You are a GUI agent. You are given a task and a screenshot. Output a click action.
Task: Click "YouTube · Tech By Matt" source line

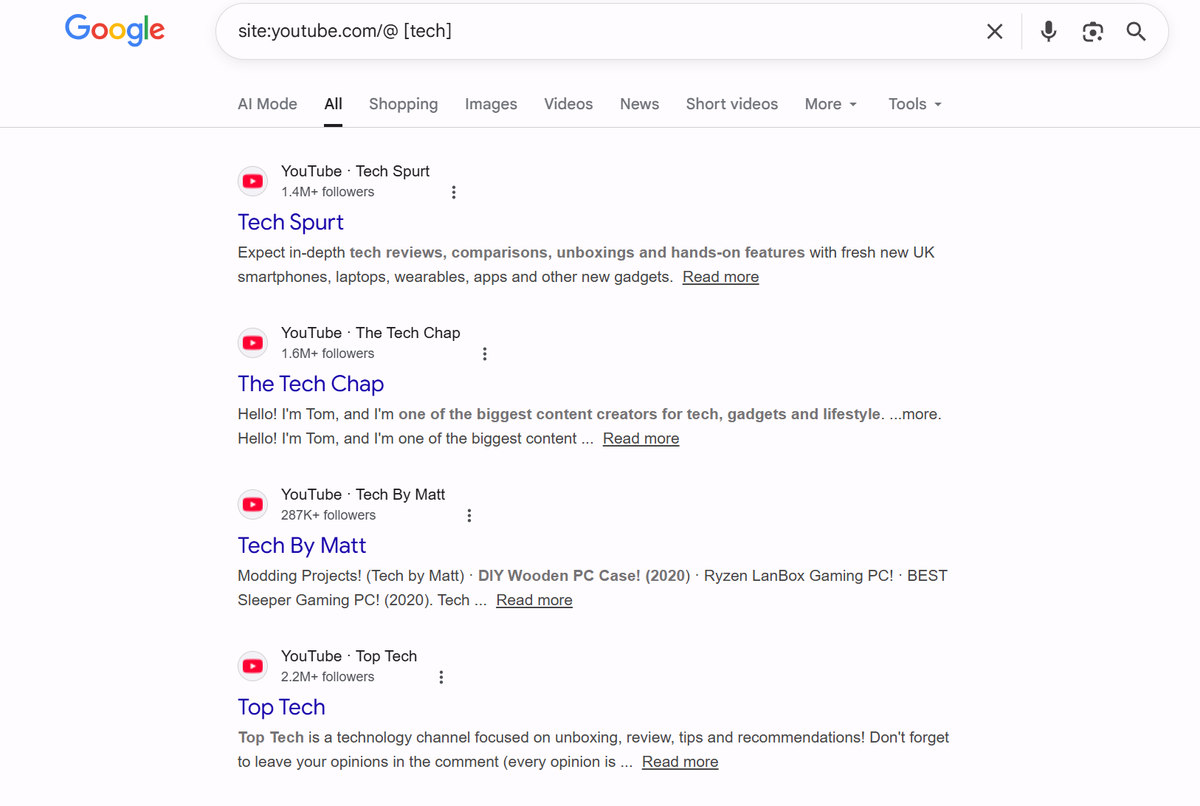[363, 495]
